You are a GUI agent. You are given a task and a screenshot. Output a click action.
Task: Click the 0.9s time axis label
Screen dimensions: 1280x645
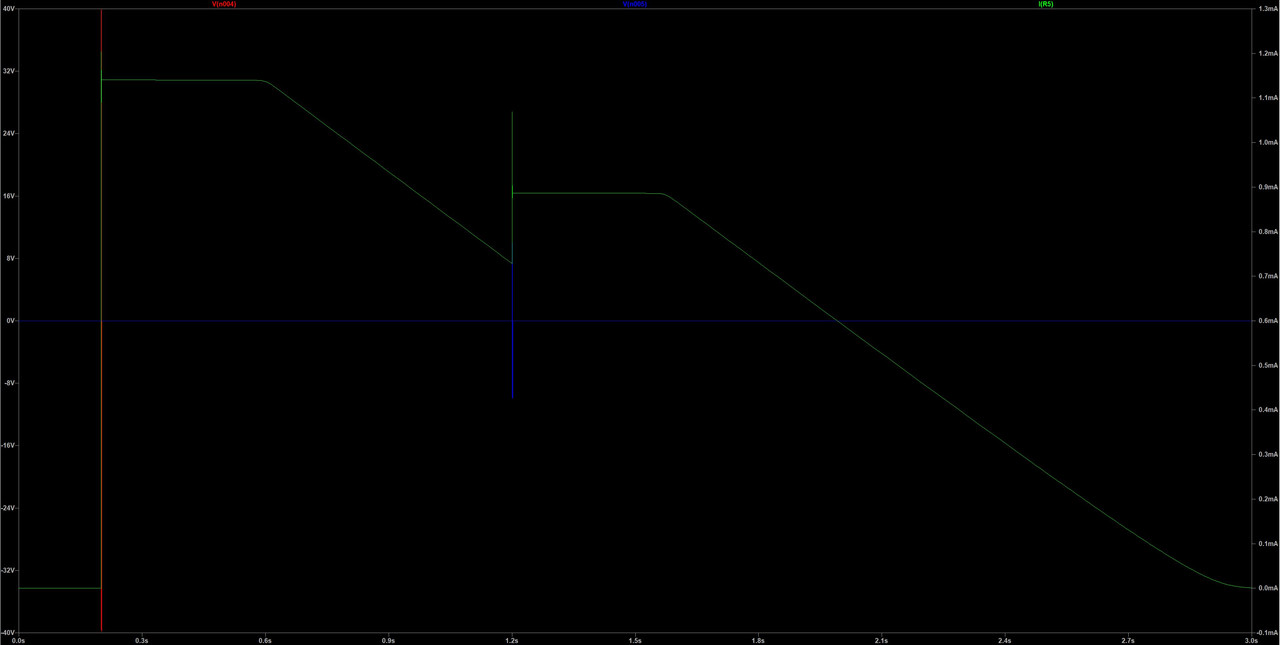tap(388, 640)
